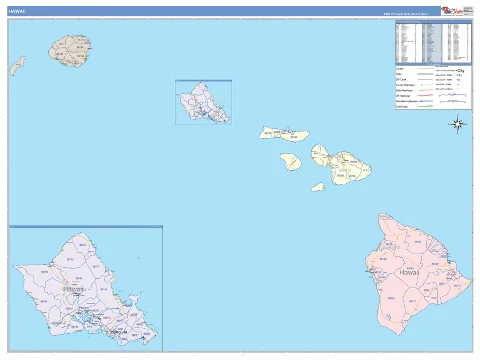Click the pink line sample in the legend
This screenshot has width=480, height=360.
point(425,96)
